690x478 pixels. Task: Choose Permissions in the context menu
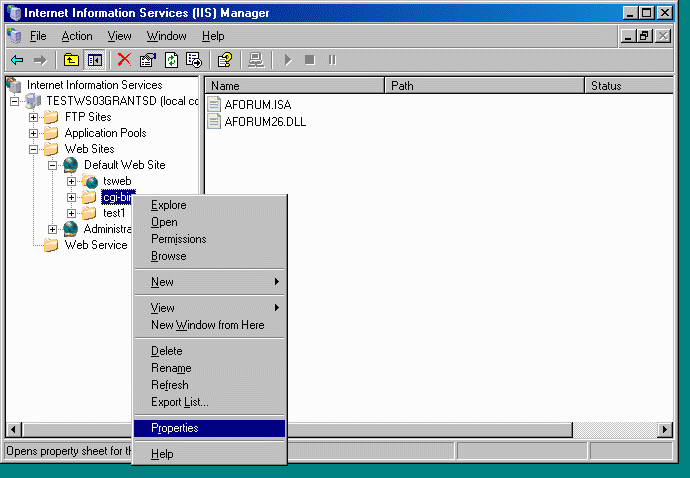coord(209,239)
